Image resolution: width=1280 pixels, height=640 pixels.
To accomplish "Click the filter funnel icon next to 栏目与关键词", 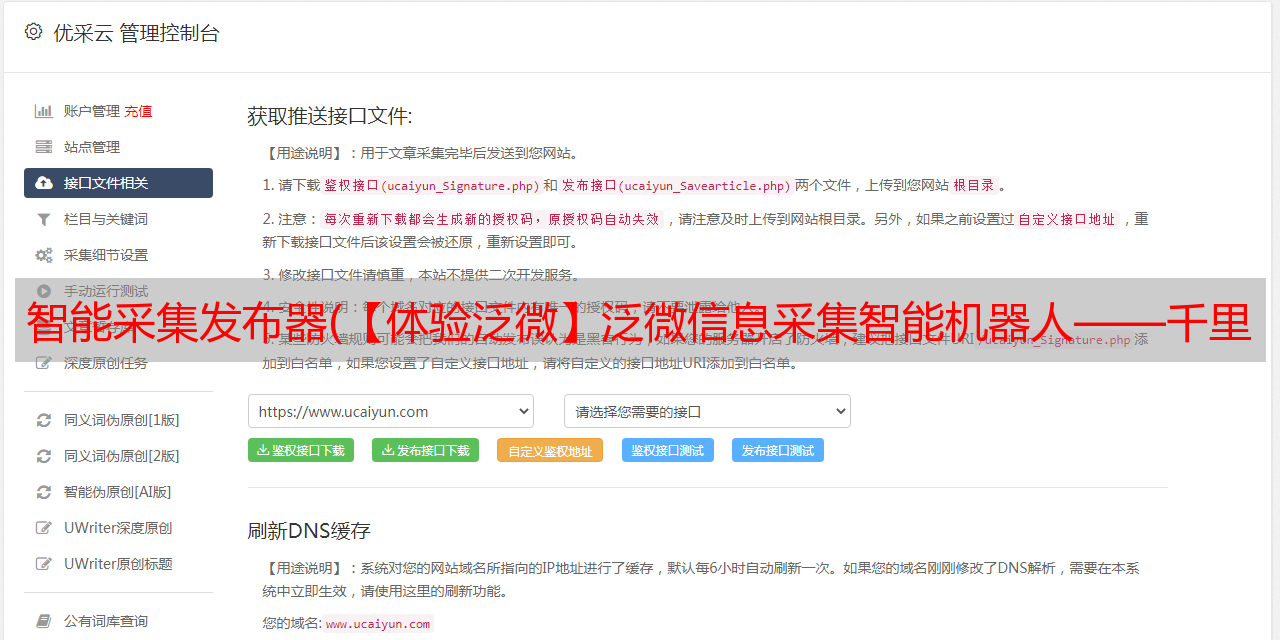I will click(44, 219).
